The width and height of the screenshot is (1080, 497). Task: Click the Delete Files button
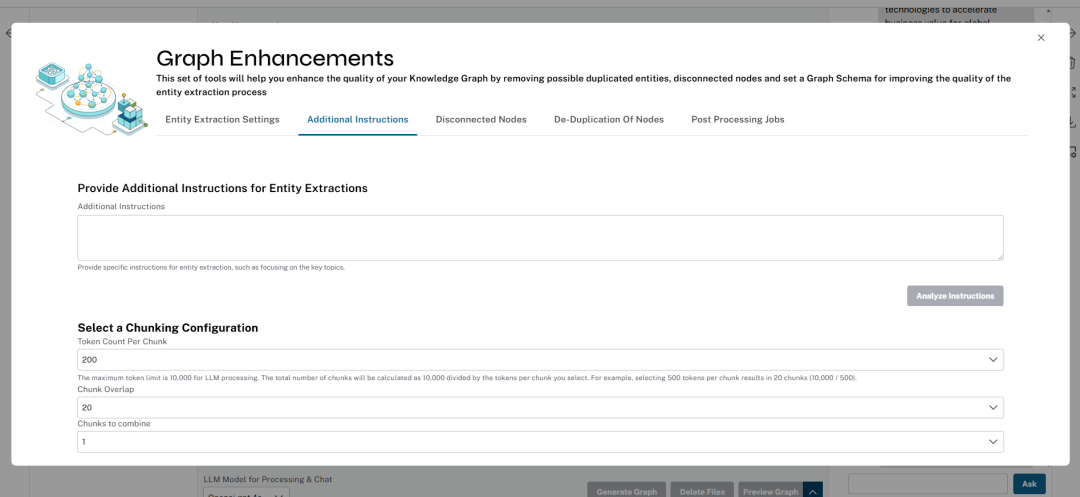pos(702,490)
